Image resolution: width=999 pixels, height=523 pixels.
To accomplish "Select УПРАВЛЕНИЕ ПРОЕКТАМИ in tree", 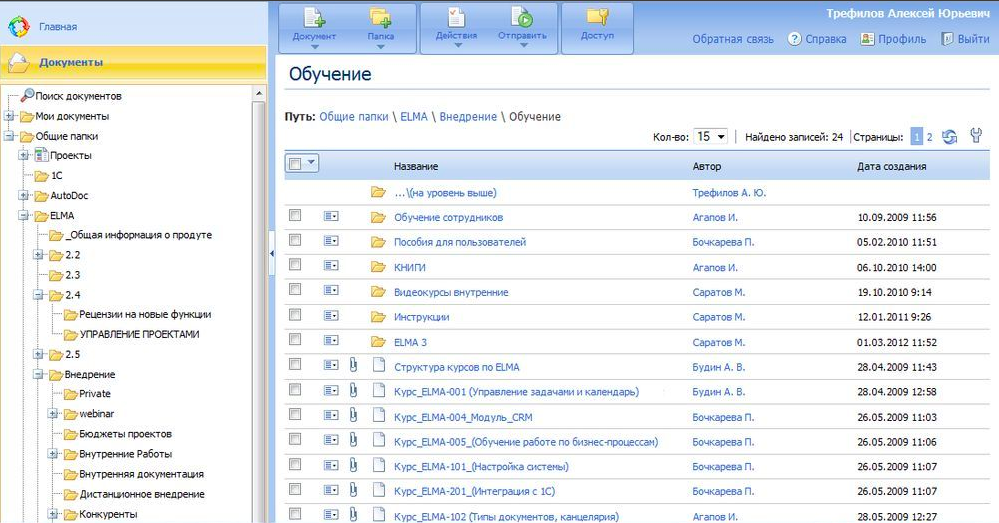I will 139,334.
